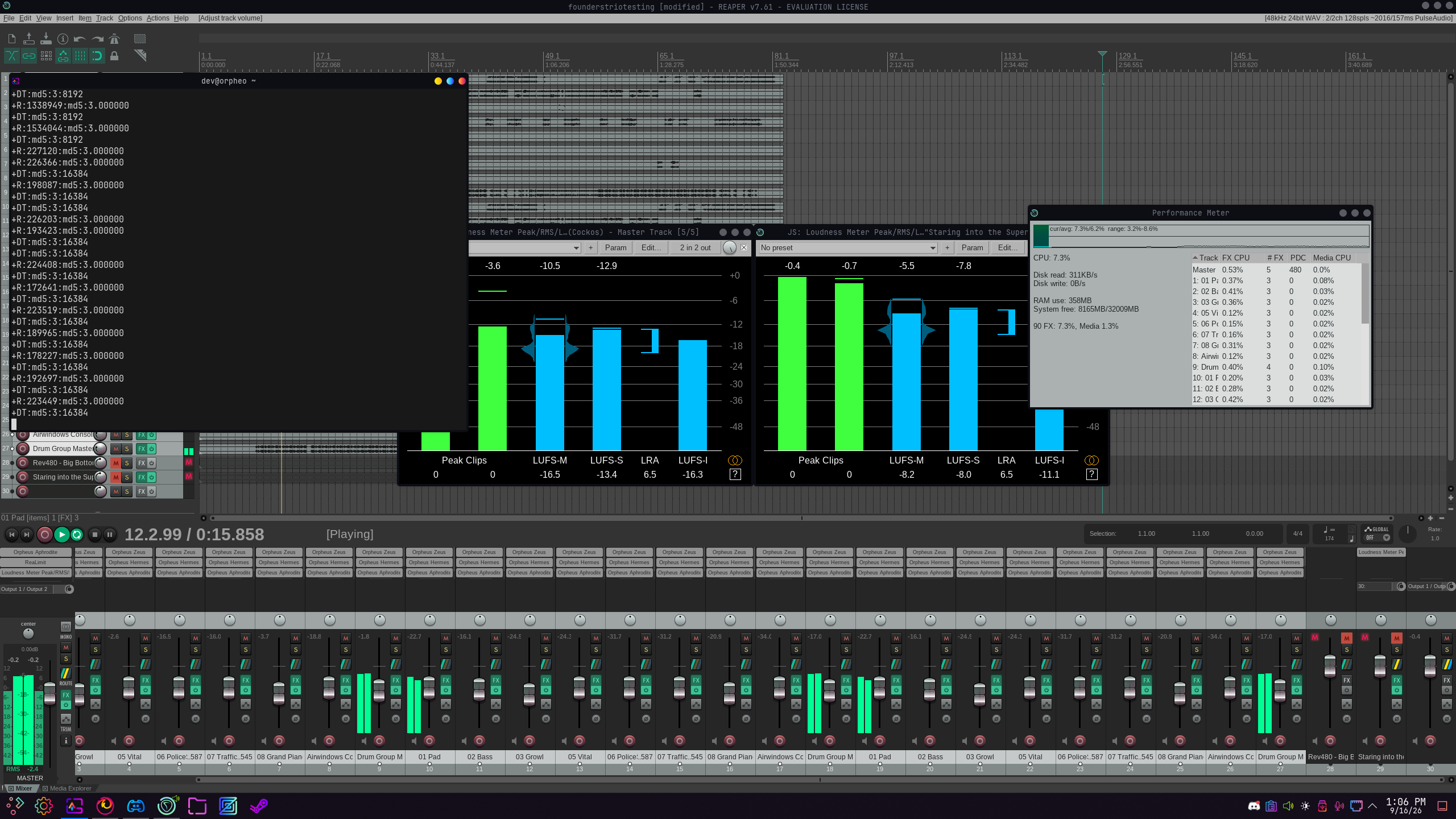Viewport: 1456px width, 819px height.
Task: Click time signature 4/4 field
Action: click(x=1298, y=534)
